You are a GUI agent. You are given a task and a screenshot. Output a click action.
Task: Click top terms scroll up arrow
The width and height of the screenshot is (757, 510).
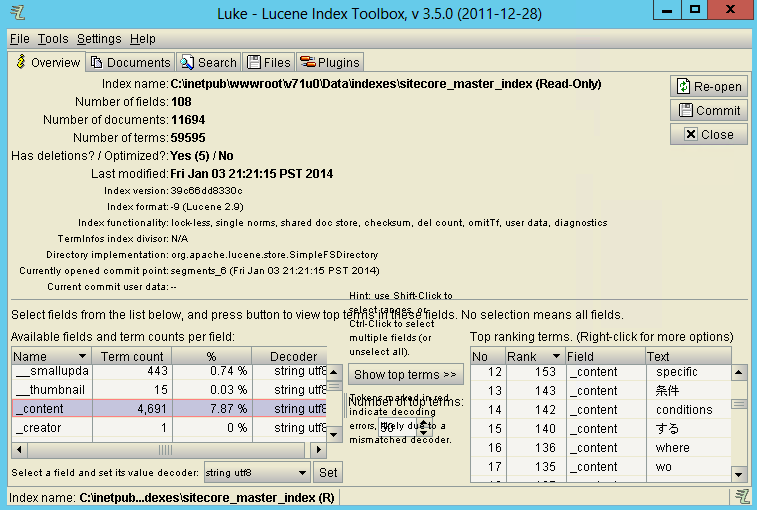(739, 372)
